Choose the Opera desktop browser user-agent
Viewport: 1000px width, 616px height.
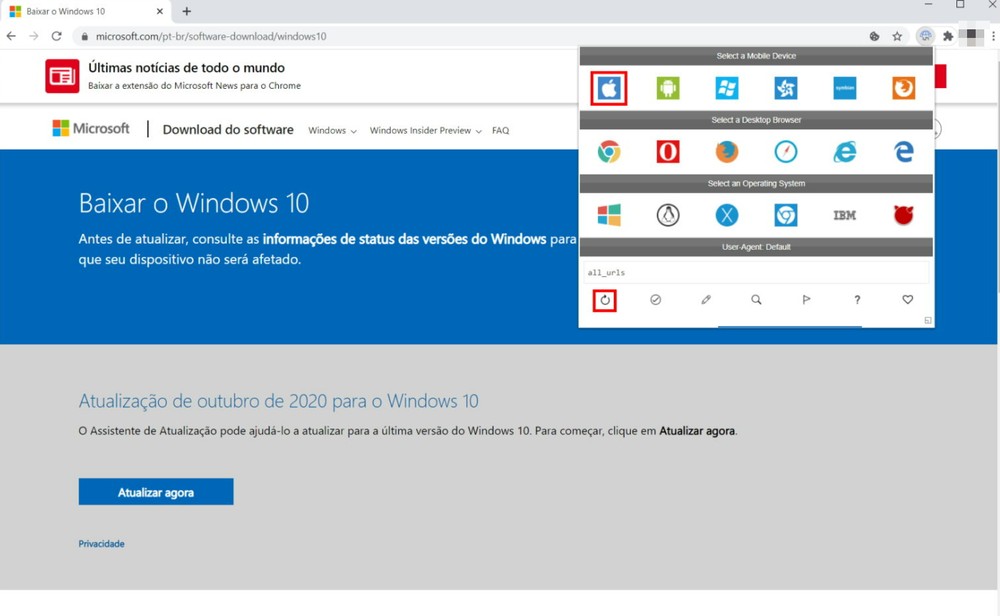point(667,151)
